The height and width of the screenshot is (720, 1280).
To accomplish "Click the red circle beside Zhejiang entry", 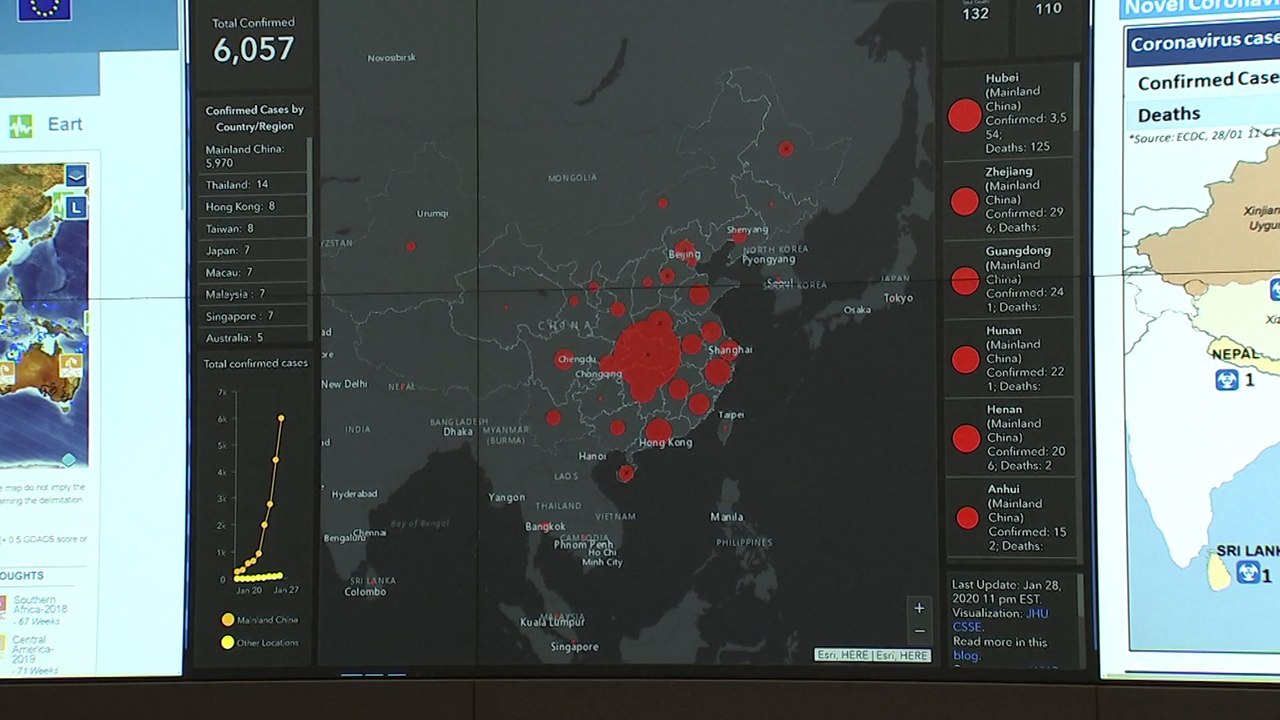I will click(x=964, y=202).
